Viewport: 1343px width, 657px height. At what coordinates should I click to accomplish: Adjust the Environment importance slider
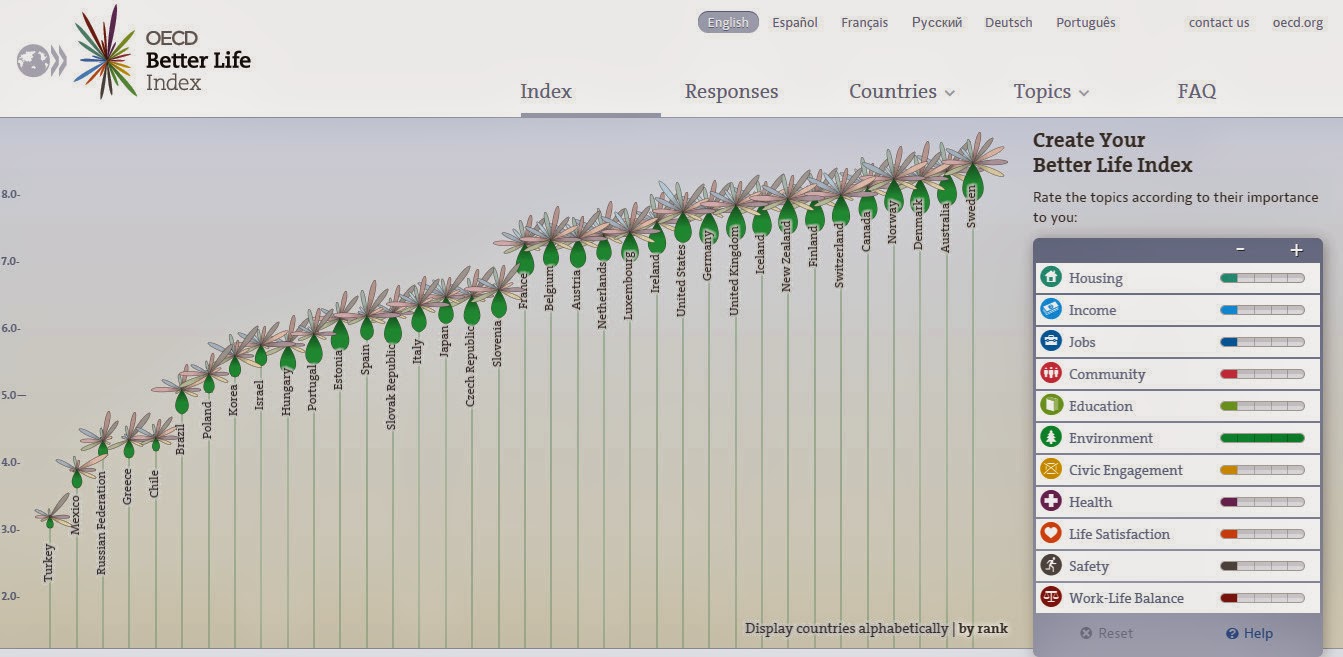pyautogui.click(x=1262, y=438)
